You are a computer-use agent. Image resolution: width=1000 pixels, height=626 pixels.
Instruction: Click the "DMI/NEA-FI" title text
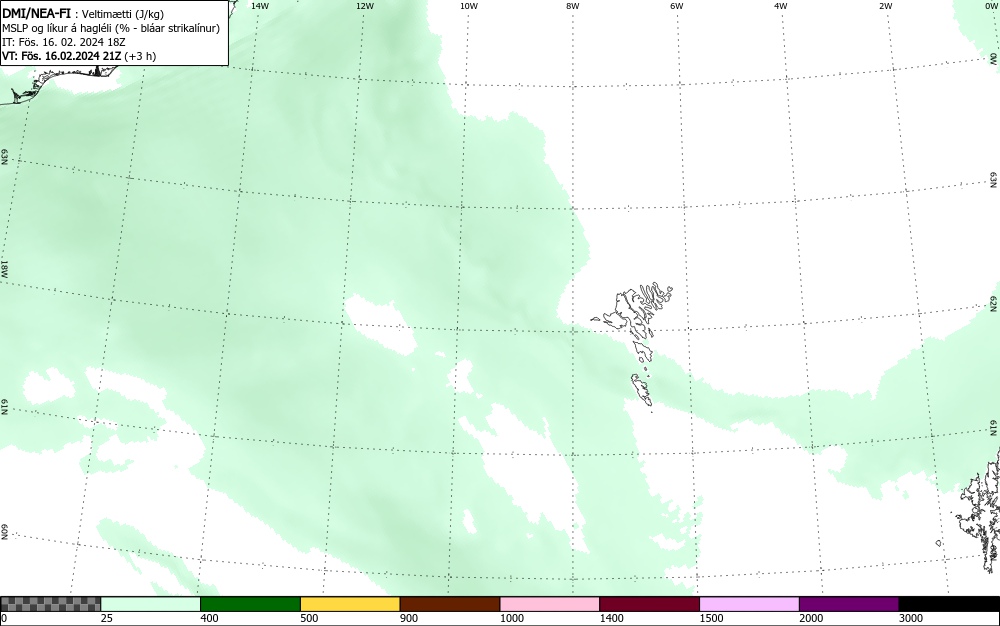(36, 13)
